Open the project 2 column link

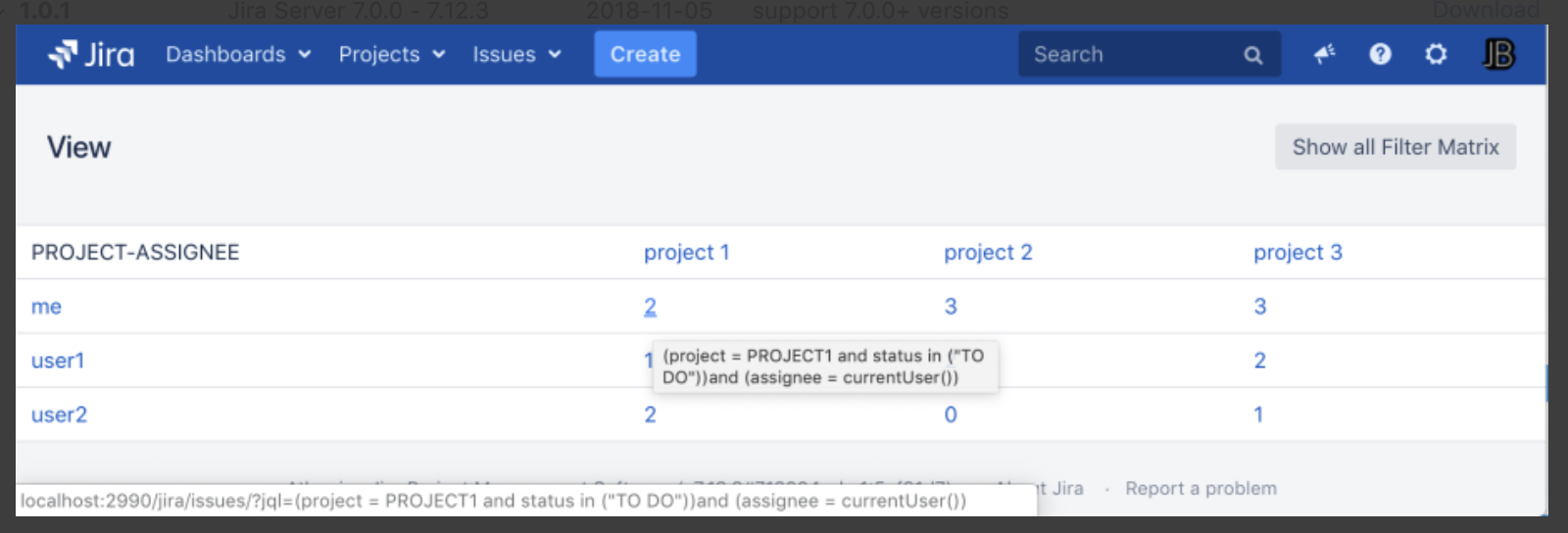[988, 253]
